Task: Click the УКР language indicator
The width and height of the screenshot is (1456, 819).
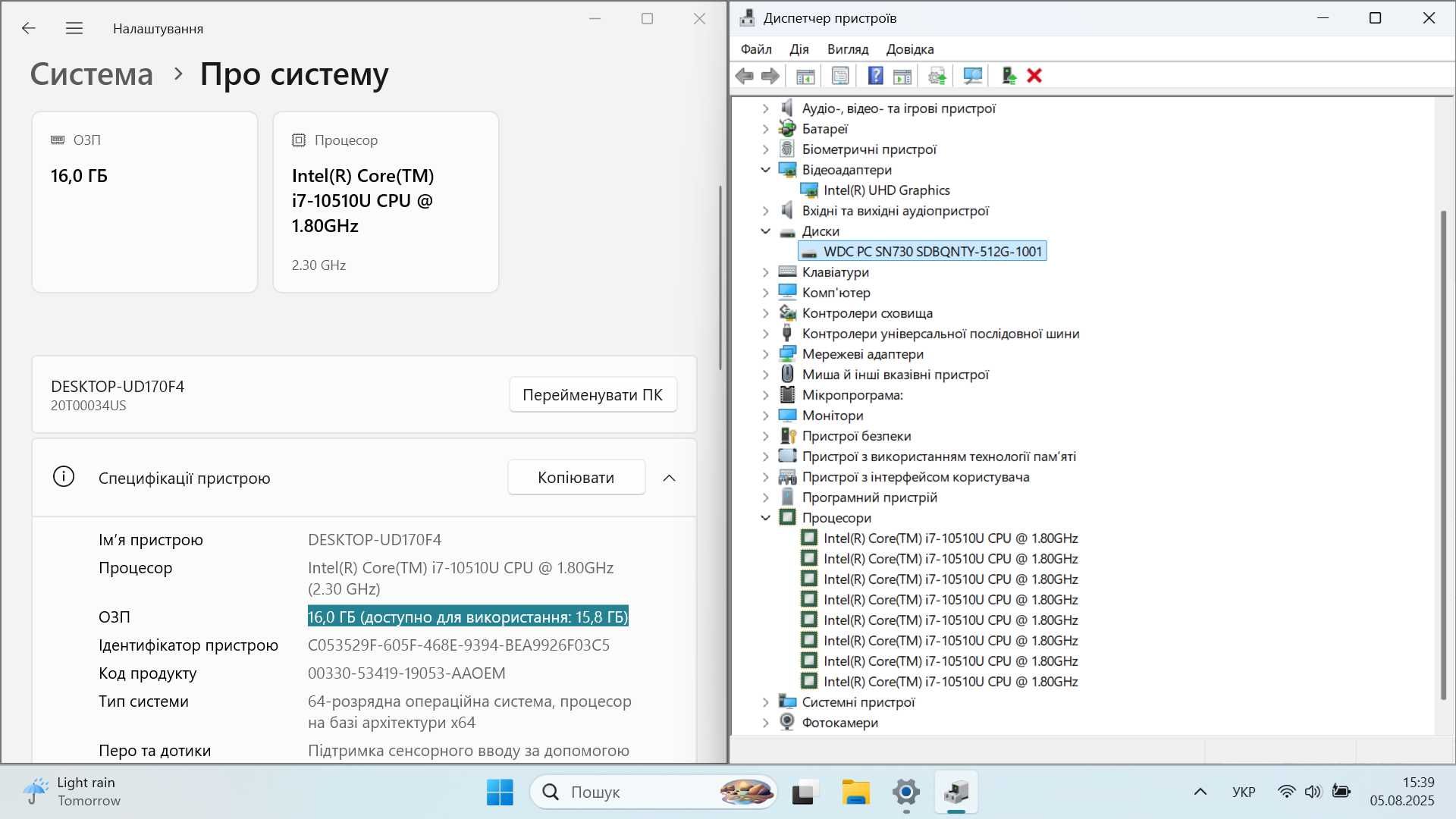Action: click(x=1244, y=792)
